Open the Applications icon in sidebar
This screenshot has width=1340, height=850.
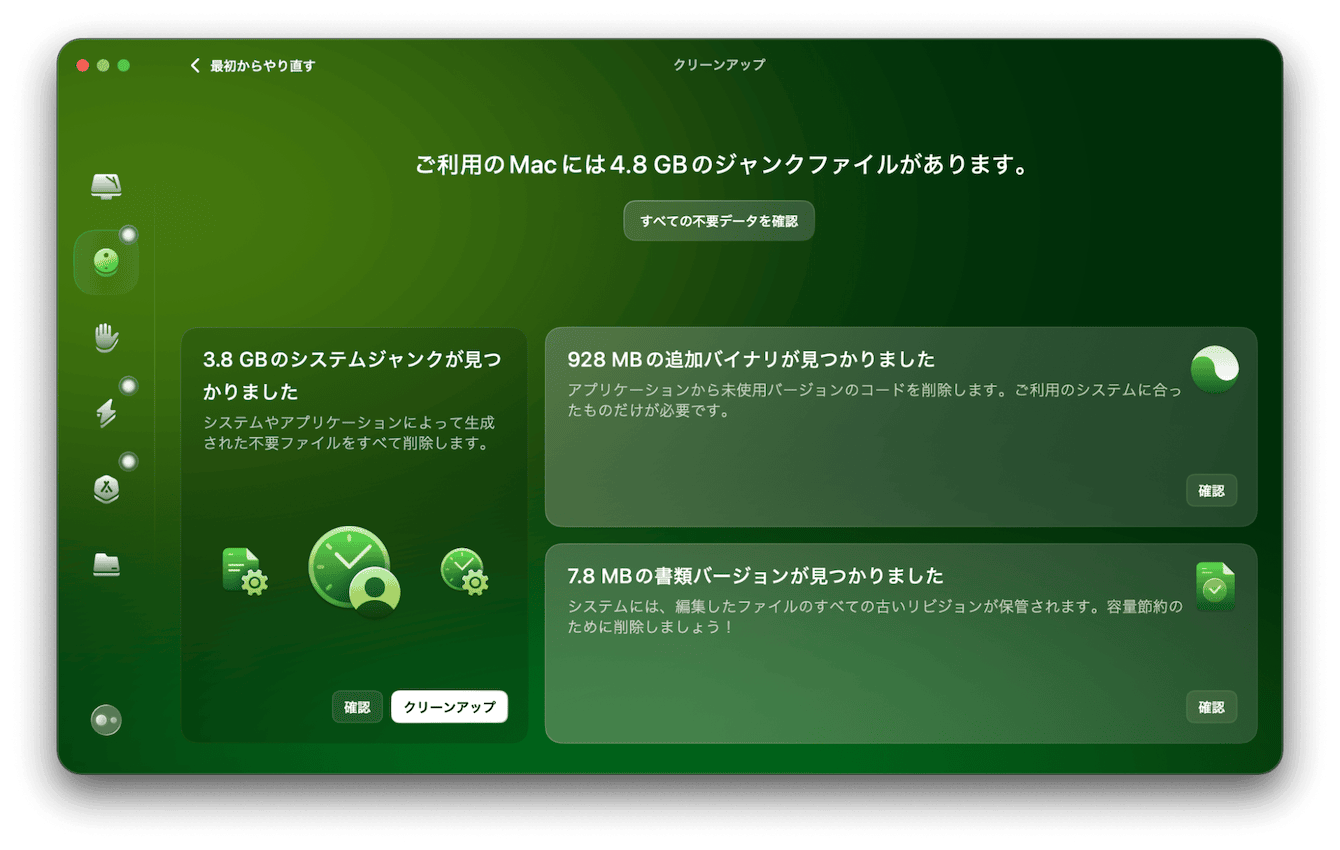coord(106,489)
